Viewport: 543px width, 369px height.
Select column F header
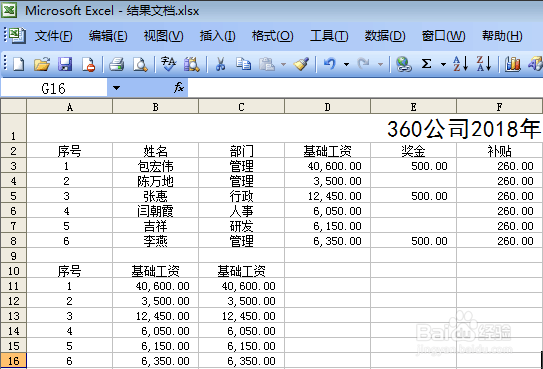[x=499, y=107]
